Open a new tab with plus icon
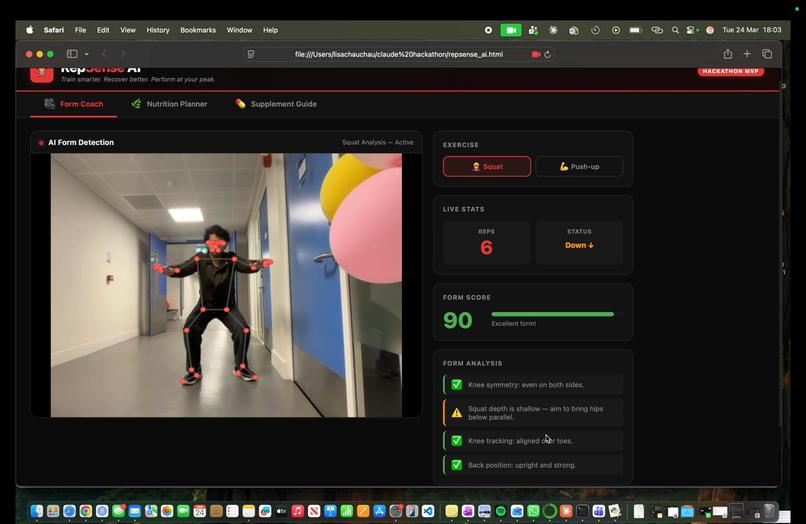This screenshot has height=524, width=806. tap(747, 54)
